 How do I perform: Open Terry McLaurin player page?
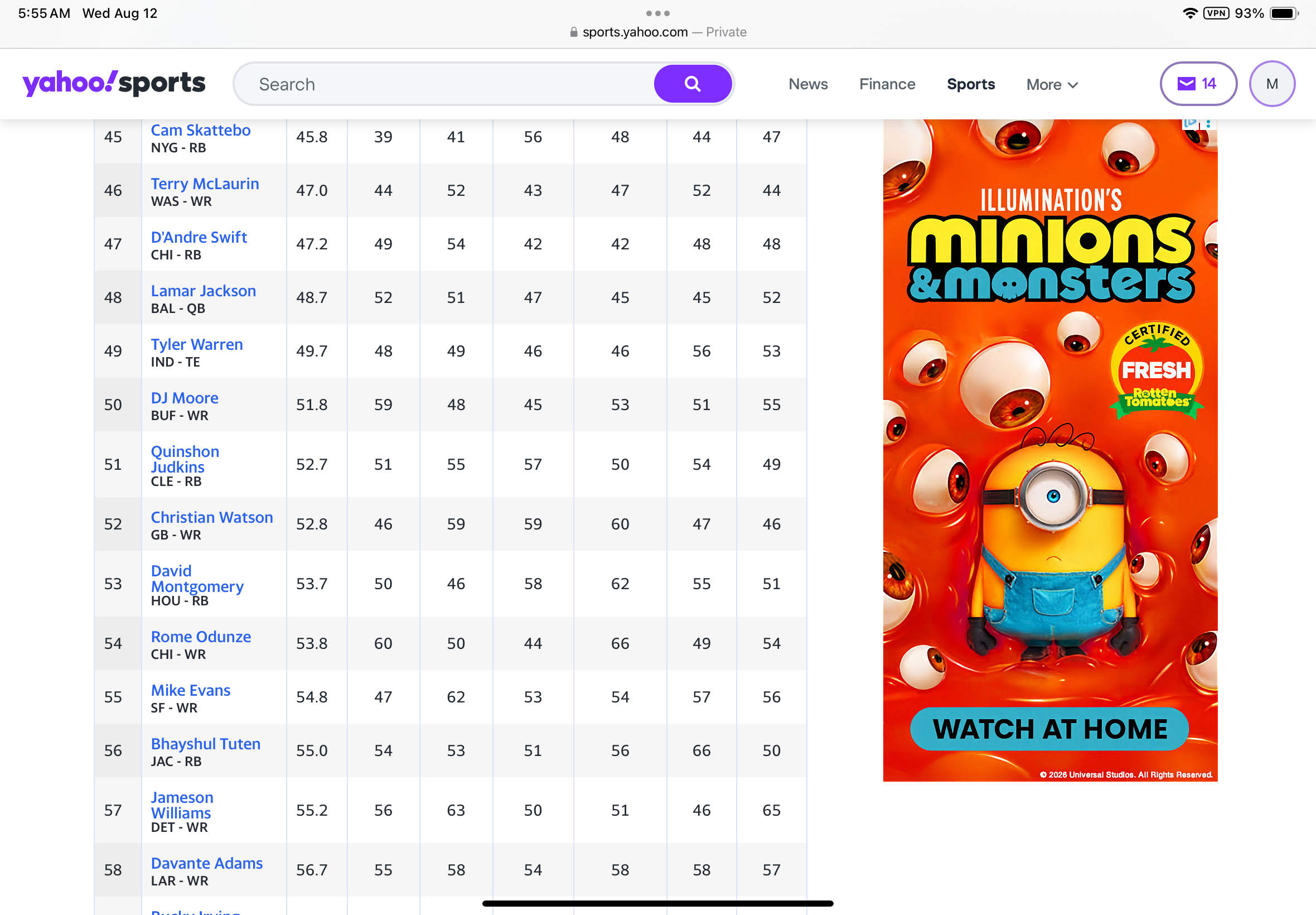coord(205,184)
